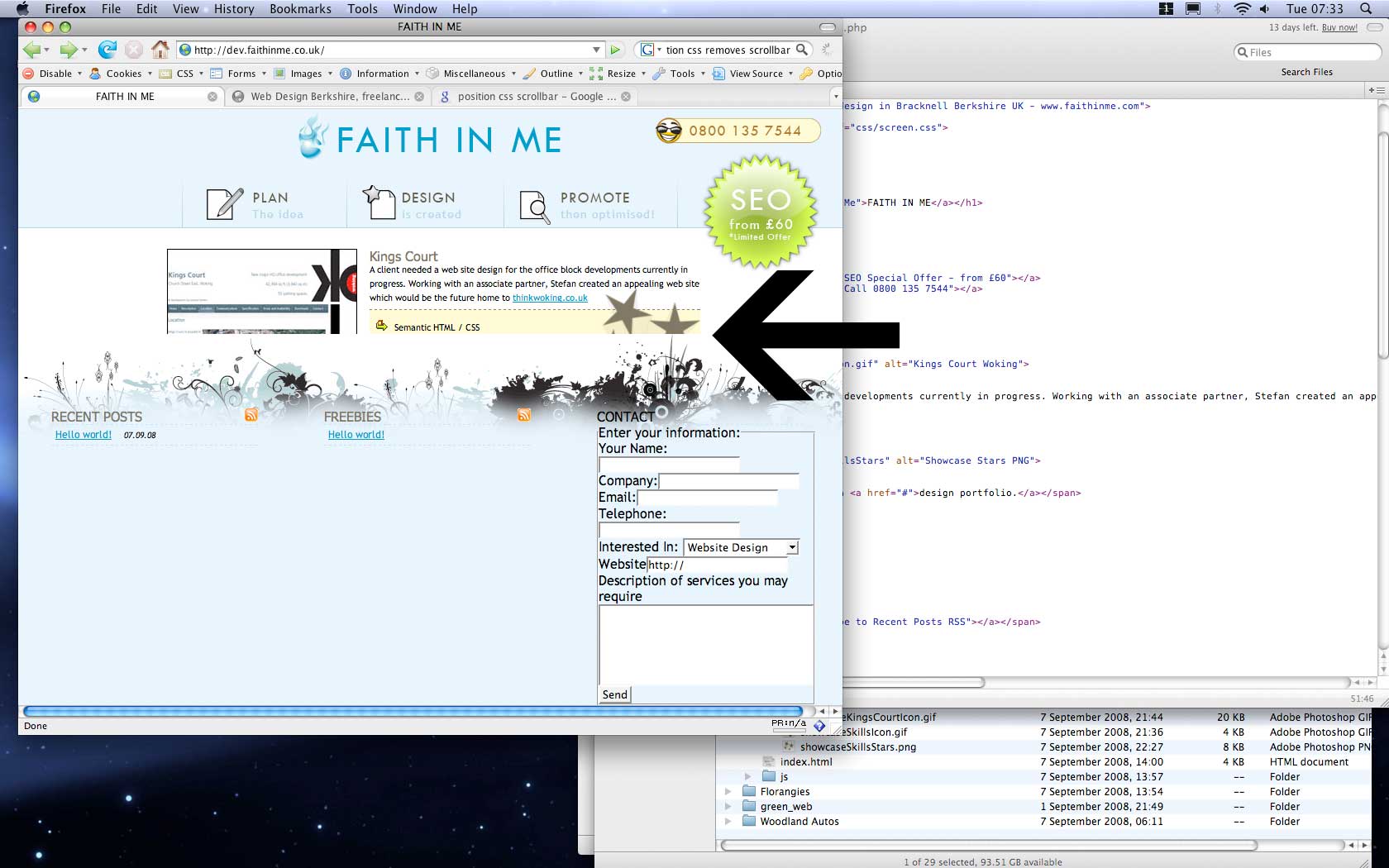Click the browser's horizontal scrollbar

tap(413, 711)
